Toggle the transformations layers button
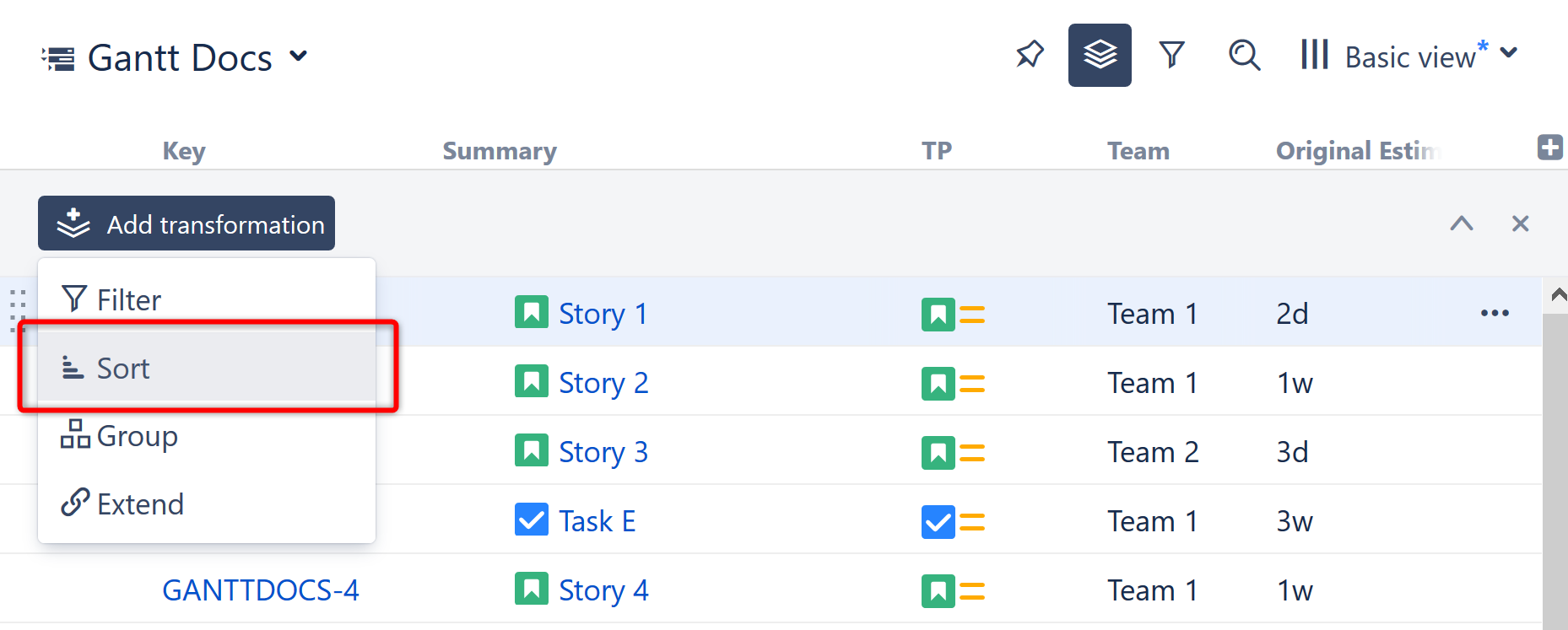 pos(1099,56)
